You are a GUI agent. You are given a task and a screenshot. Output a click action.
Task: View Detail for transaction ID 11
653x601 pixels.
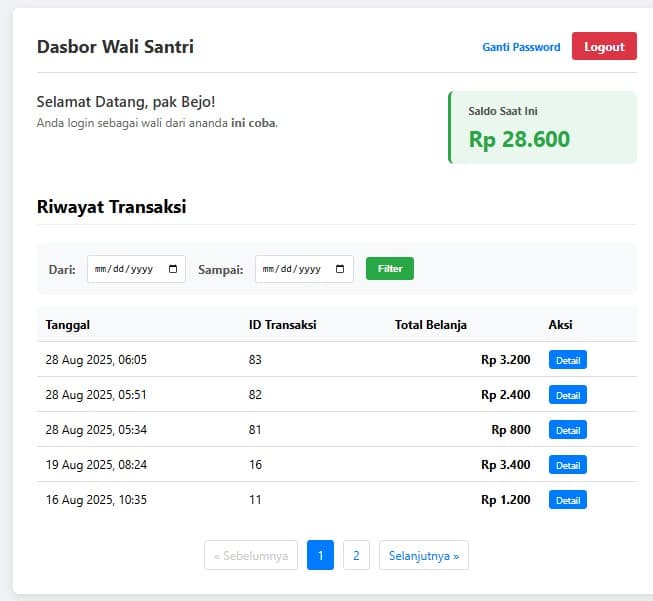568,500
